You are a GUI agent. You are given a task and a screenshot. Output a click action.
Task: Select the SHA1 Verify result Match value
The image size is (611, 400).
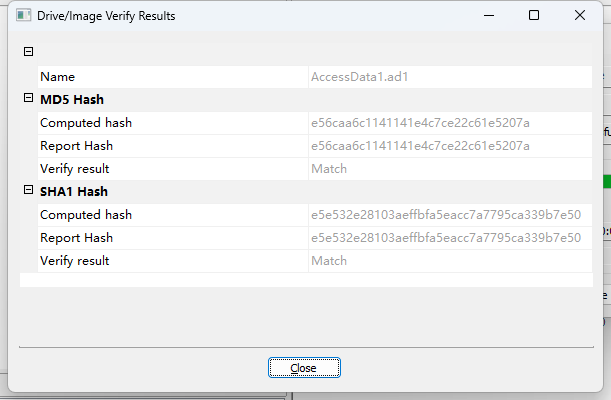coord(329,261)
